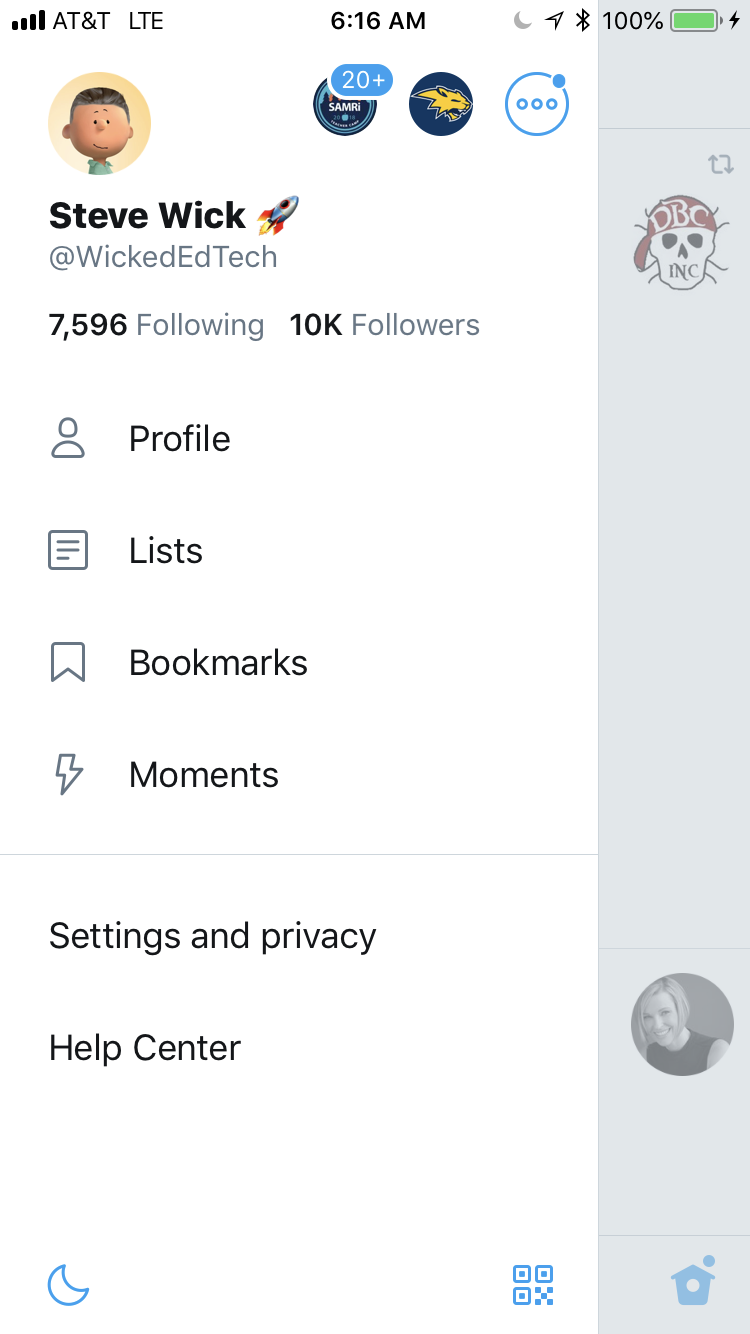Open Settings and privacy
750x1334 pixels.
pos(212,936)
